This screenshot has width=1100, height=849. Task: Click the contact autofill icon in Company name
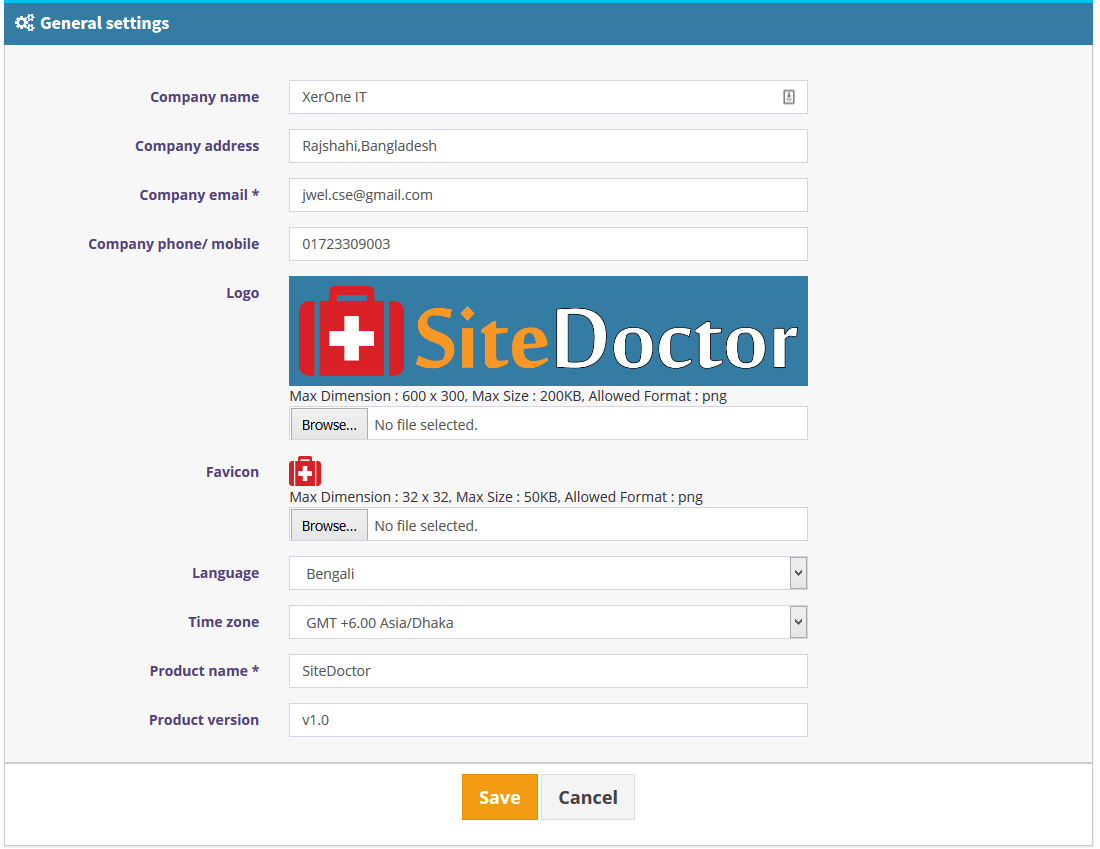(789, 98)
